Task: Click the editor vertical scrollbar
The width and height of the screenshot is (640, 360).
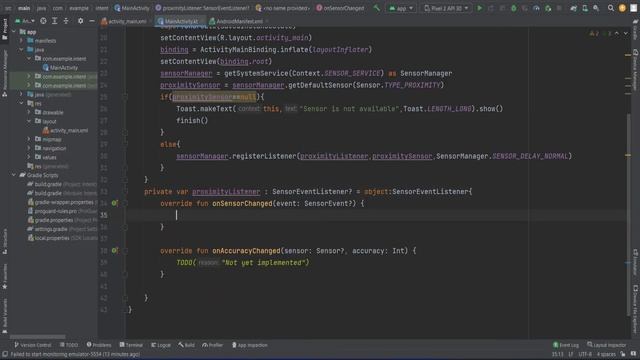Action: pos(629,214)
